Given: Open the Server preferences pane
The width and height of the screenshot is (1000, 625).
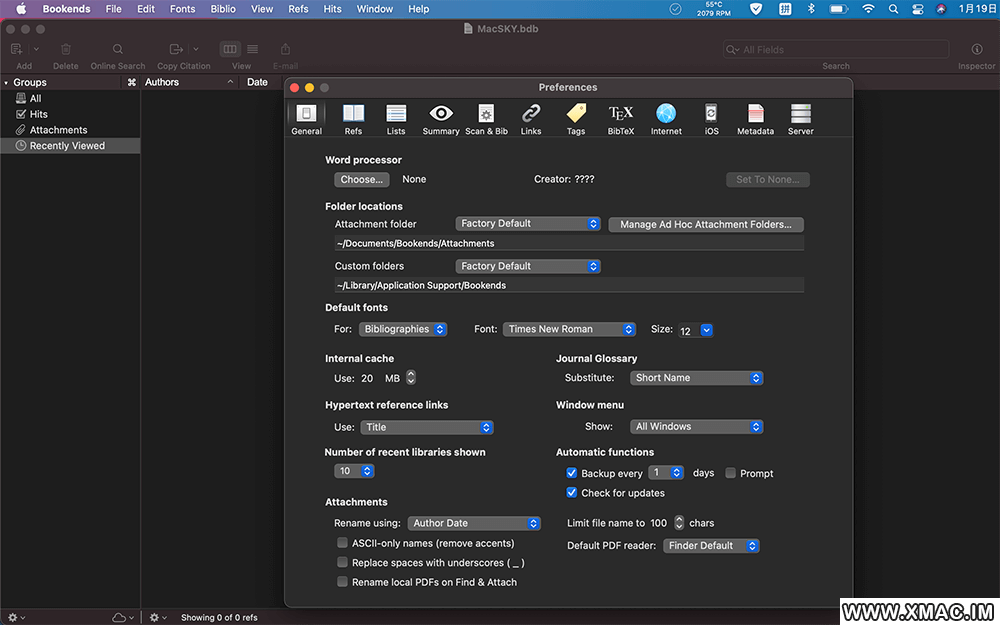Looking at the screenshot, I should (800, 118).
